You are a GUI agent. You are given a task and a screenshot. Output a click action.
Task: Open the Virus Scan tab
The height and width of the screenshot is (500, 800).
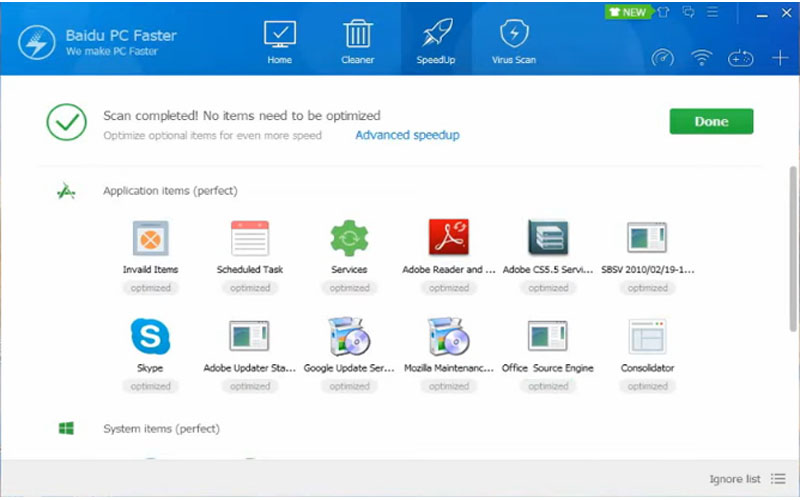point(514,43)
